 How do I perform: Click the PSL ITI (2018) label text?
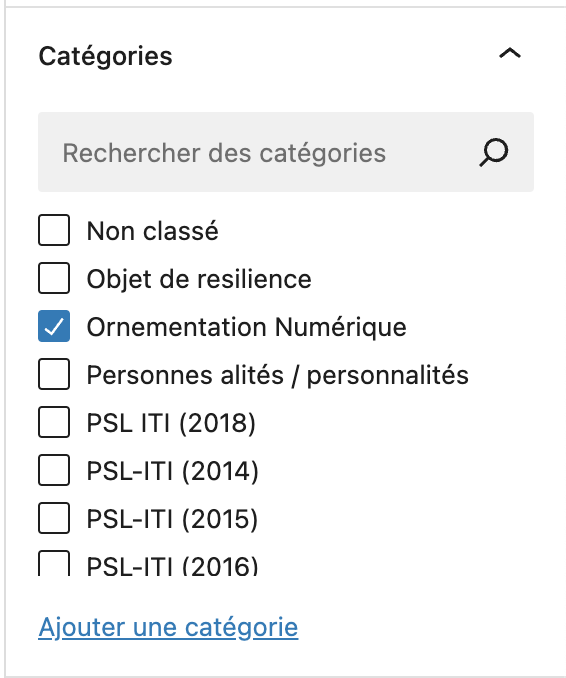point(171,423)
